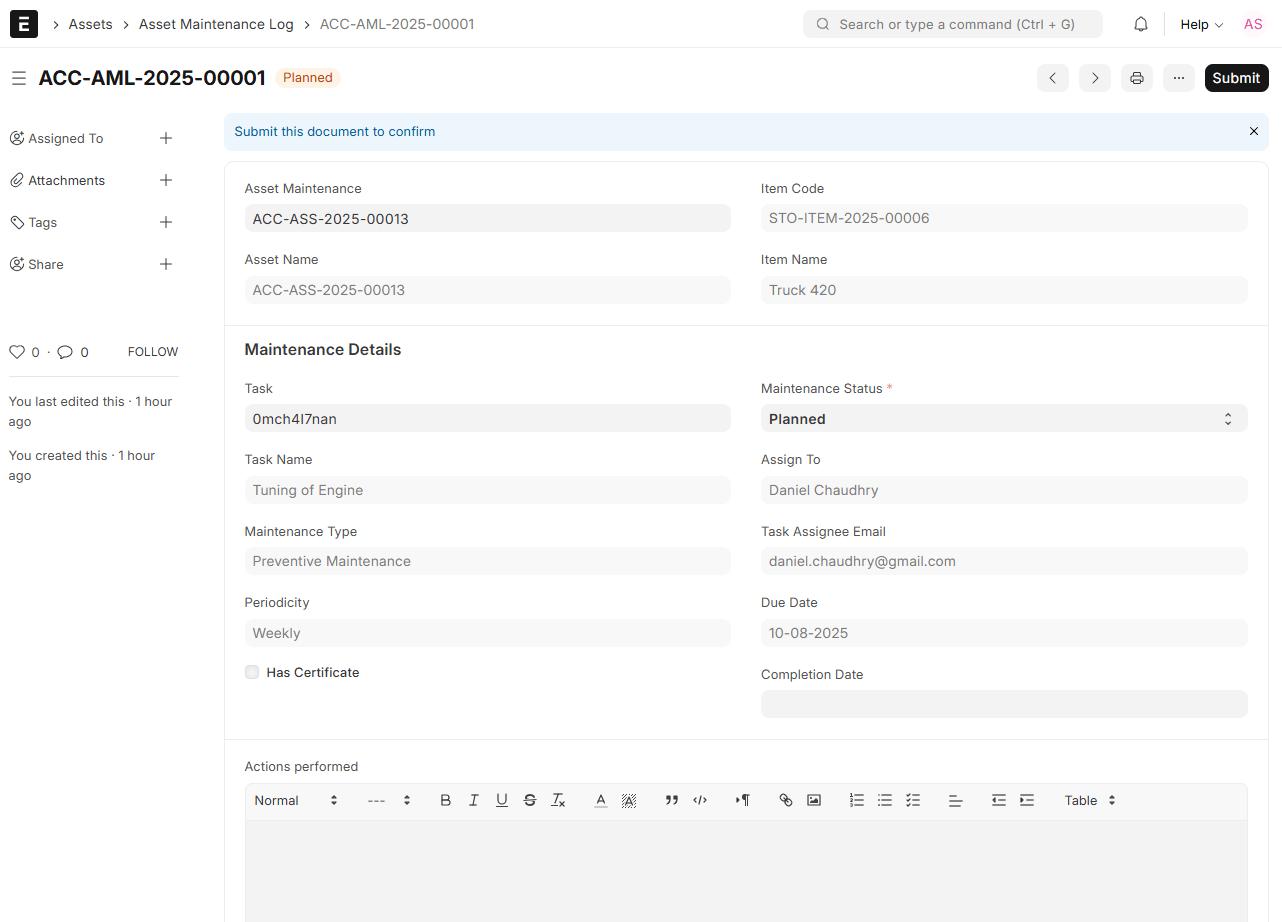Open the three-dots more menu
This screenshot has height=922, width=1282.
pos(1179,78)
